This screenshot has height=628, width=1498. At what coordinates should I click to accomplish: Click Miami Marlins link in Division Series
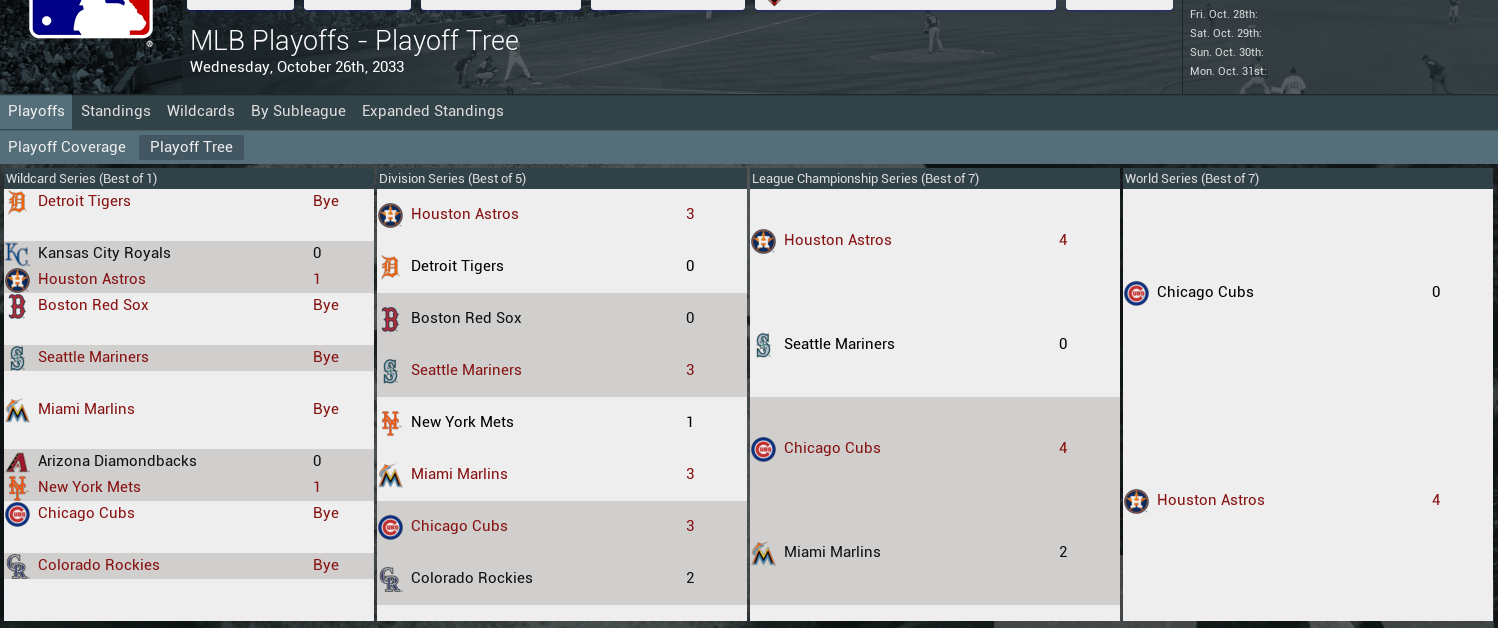click(x=459, y=474)
